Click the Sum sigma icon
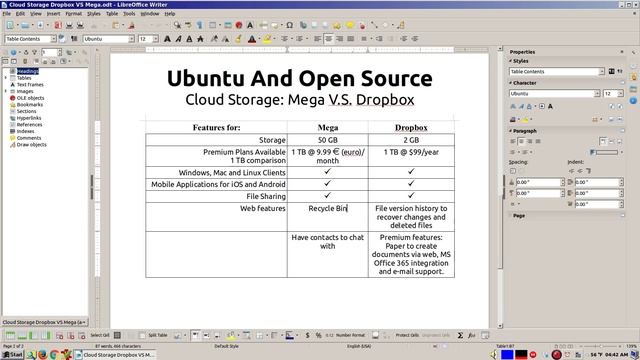This screenshot has width=640, height=360. tap(460, 335)
